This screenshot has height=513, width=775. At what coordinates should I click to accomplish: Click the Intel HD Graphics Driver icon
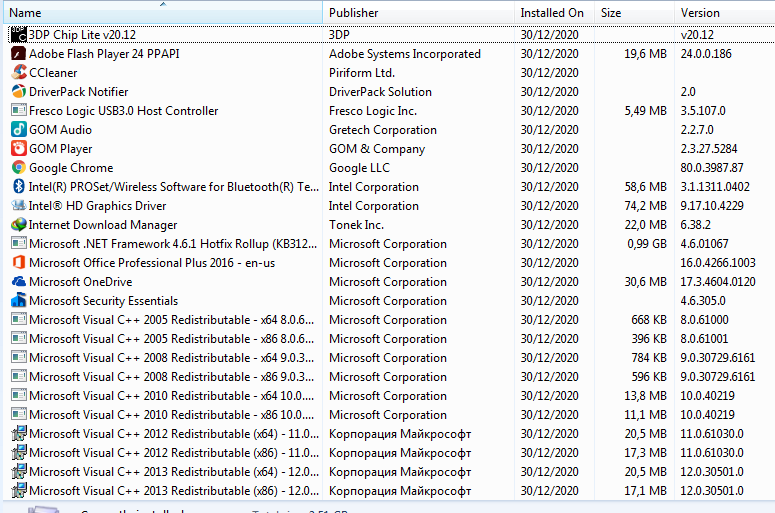pyautogui.click(x=19, y=206)
